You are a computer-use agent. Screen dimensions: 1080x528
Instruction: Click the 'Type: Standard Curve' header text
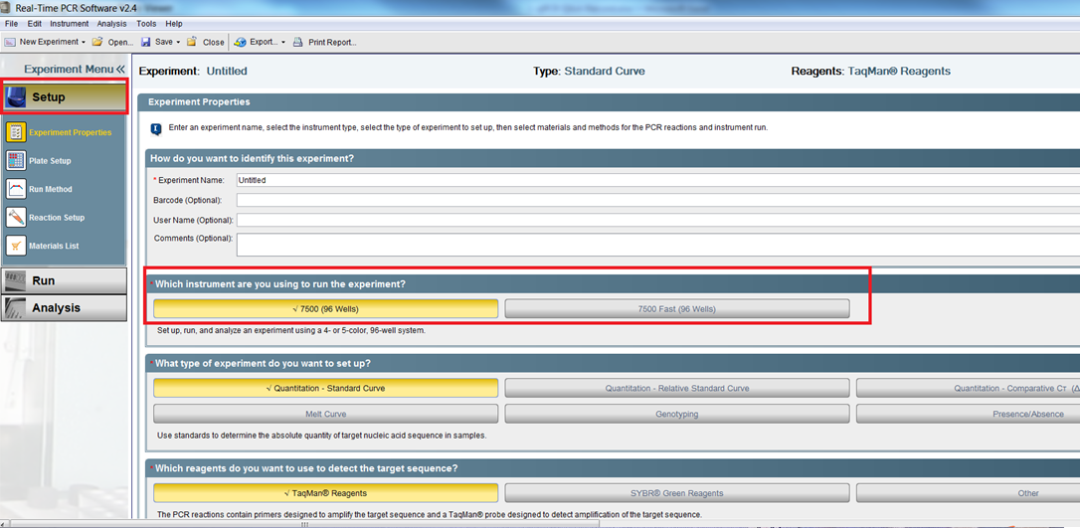[x=589, y=71]
